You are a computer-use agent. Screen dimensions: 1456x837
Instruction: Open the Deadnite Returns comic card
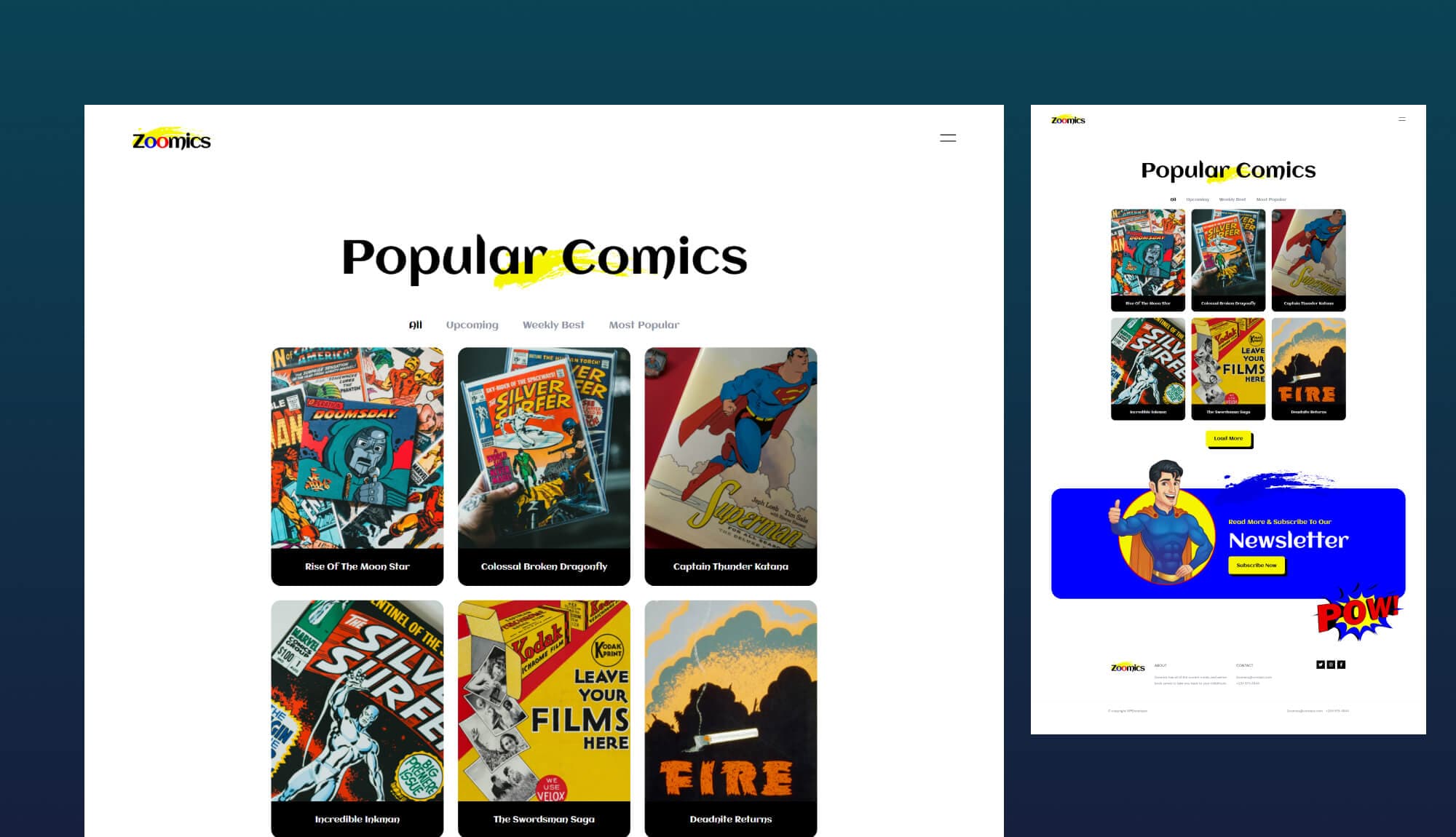pos(731,718)
